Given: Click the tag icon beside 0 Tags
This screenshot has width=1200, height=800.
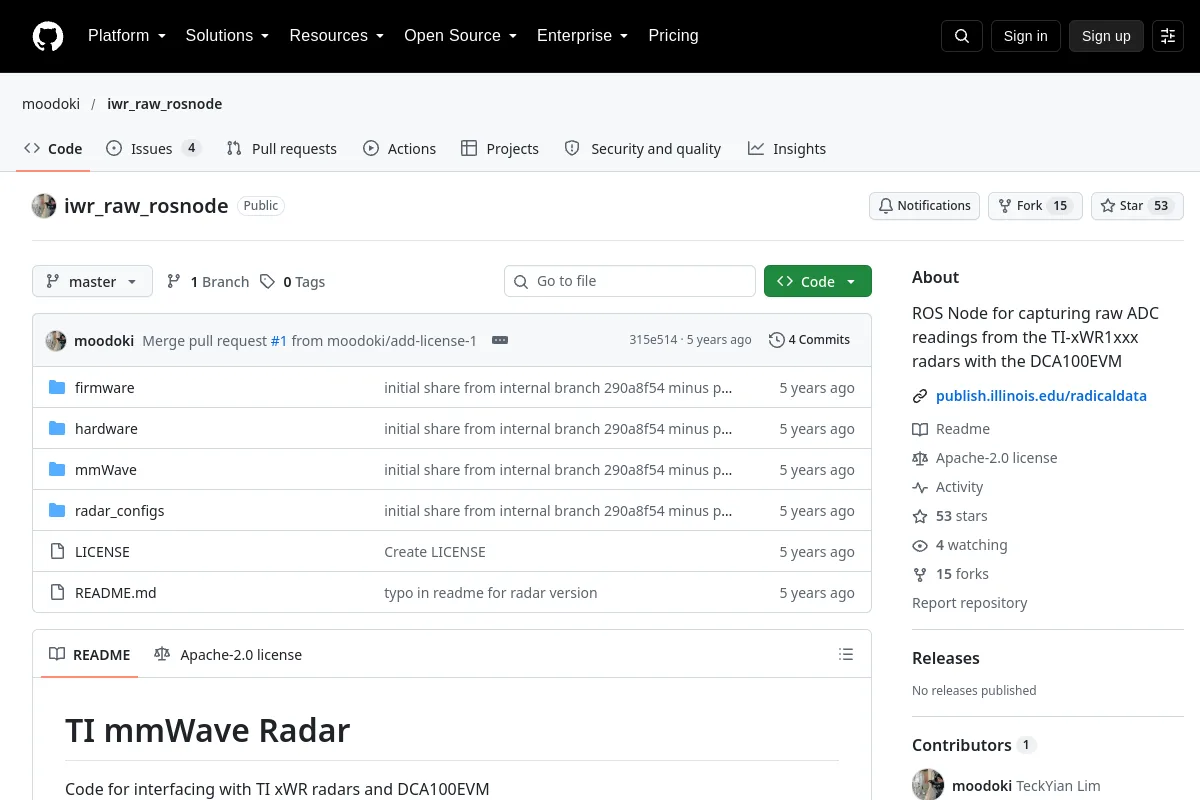Looking at the screenshot, I should pyautogui.click(x=267, y=282).
